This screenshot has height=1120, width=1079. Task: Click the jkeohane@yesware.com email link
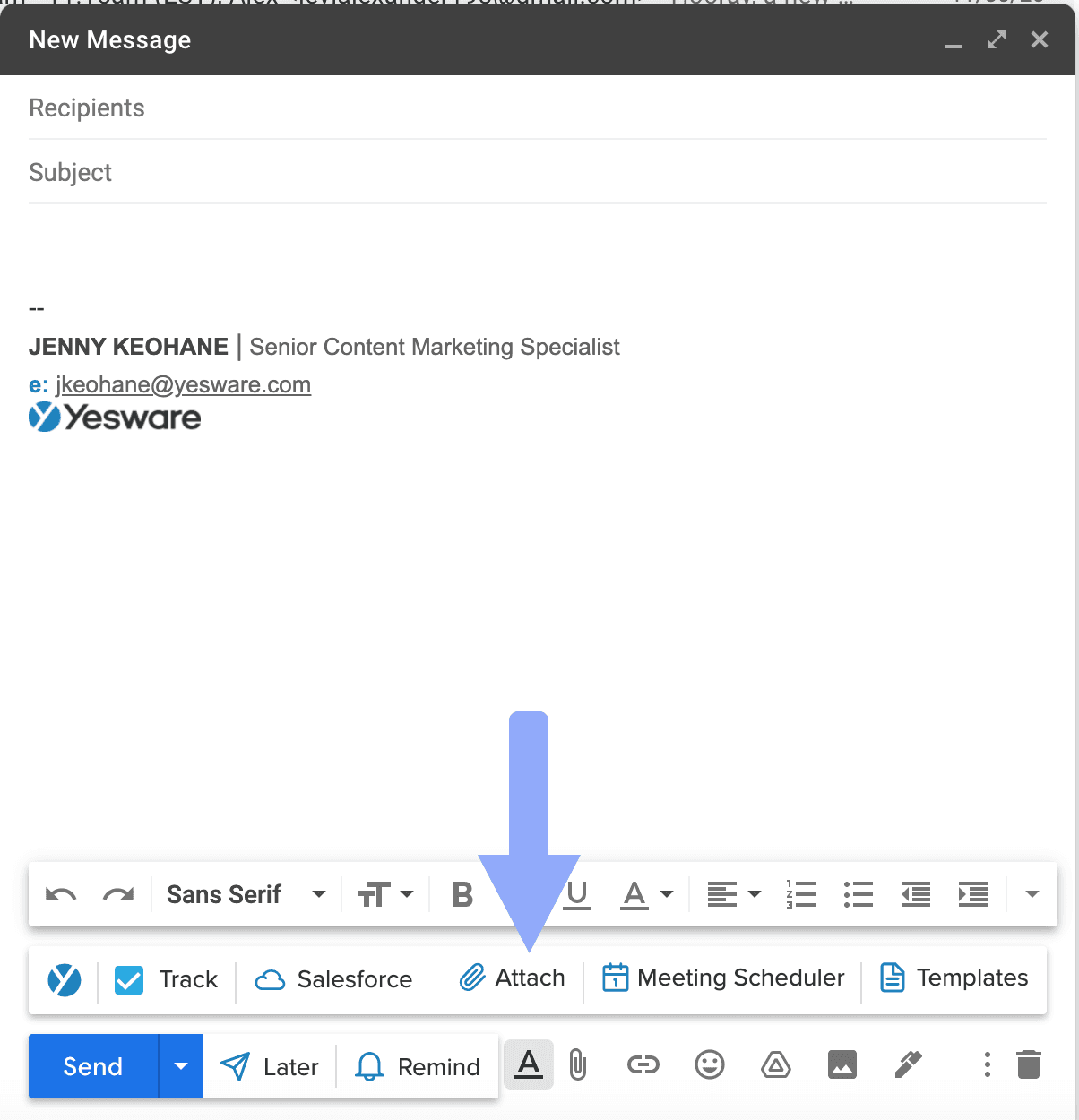(183, 384)
